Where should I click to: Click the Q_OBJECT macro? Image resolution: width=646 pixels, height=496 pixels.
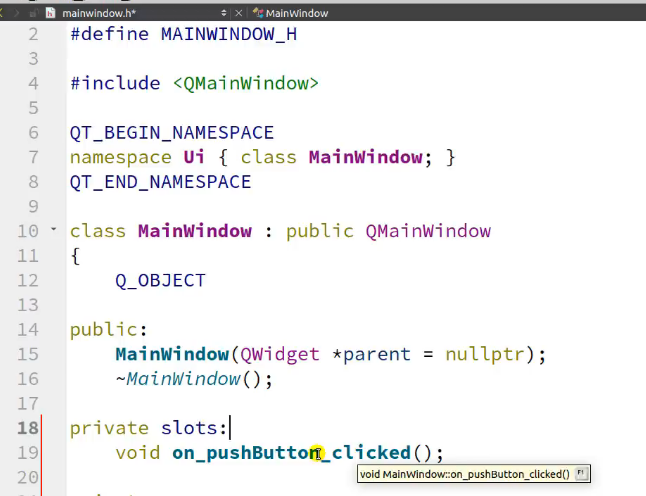(160, 280)
